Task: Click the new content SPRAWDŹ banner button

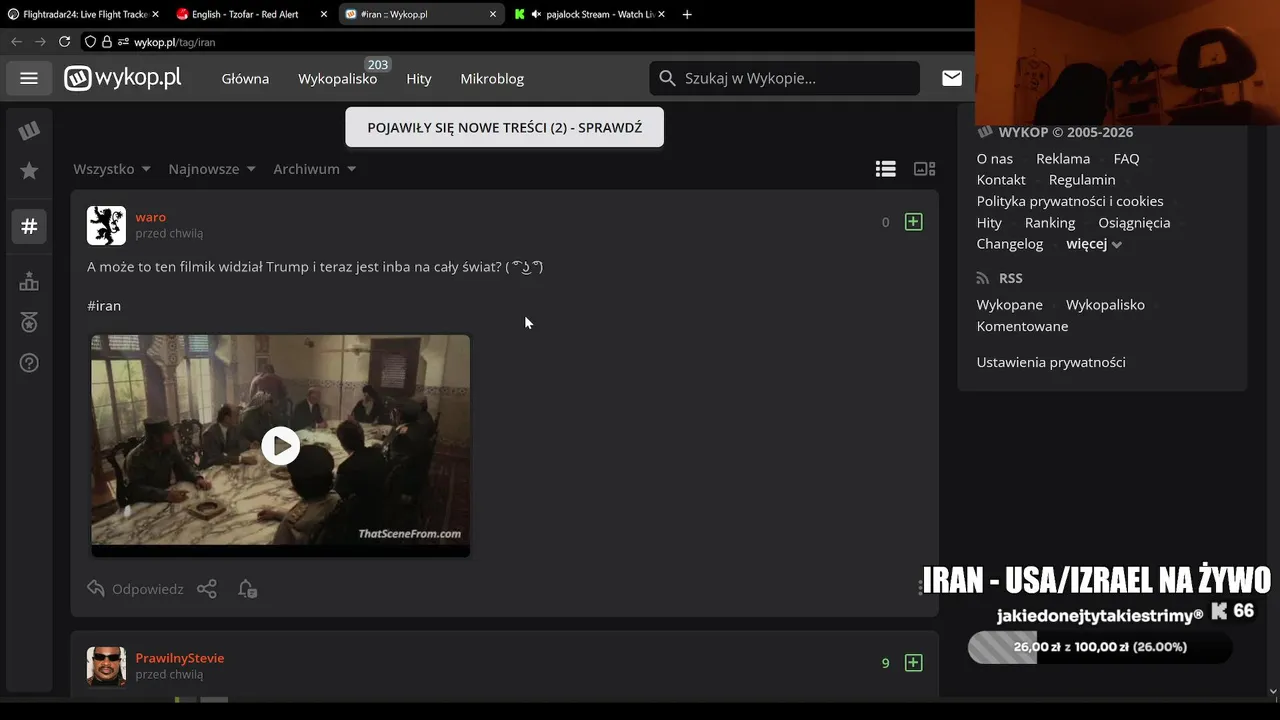Action: pyautogui.click(x=504, y=127)
